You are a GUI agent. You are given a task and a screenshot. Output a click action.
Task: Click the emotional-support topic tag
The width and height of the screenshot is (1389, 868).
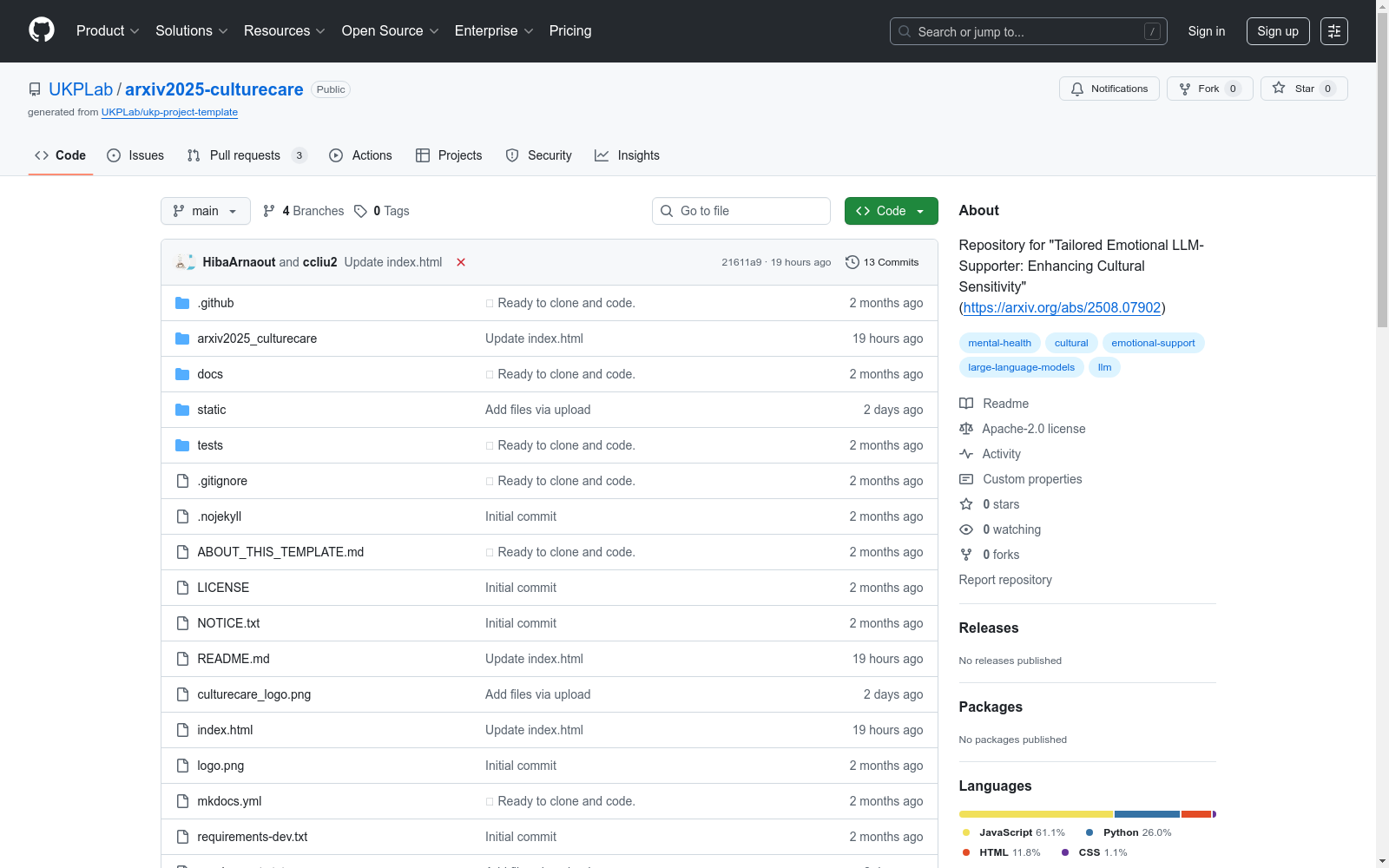(x=1153, y=343)
